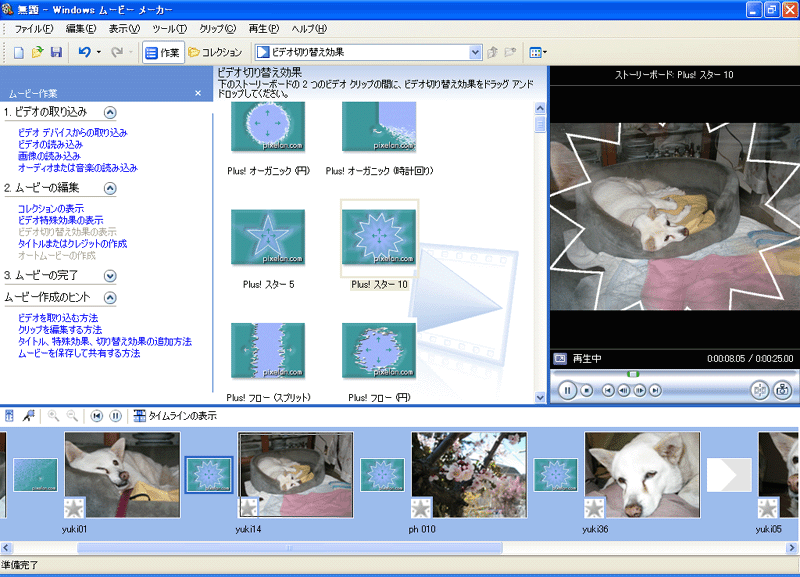Screen dimensions: 800x577
Task: Open the ファイル(F) menu
Action: point(33,29)
